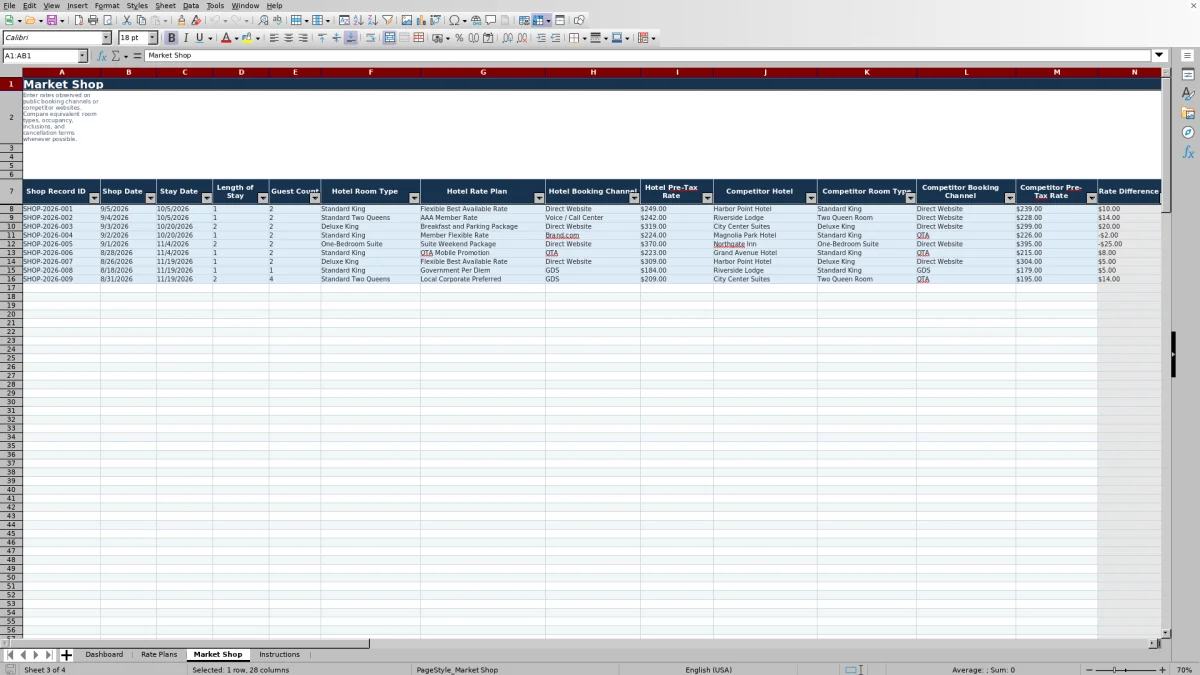The height and width of the screenshot is (675, 1200).
Task: Go to the last sheet arrow
Action: coord(48,655)
